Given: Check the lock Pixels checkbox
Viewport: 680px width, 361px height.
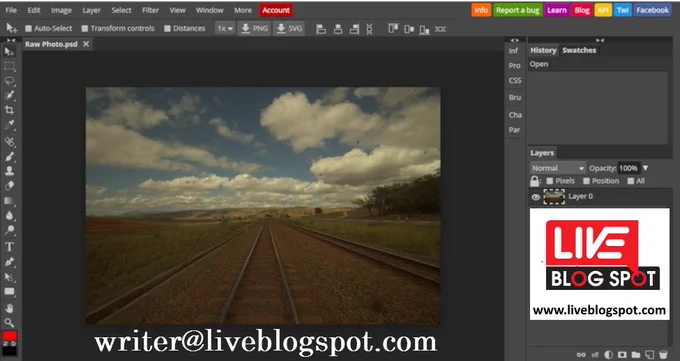Looking at the screenshot, I should click(x=550, y=181).
